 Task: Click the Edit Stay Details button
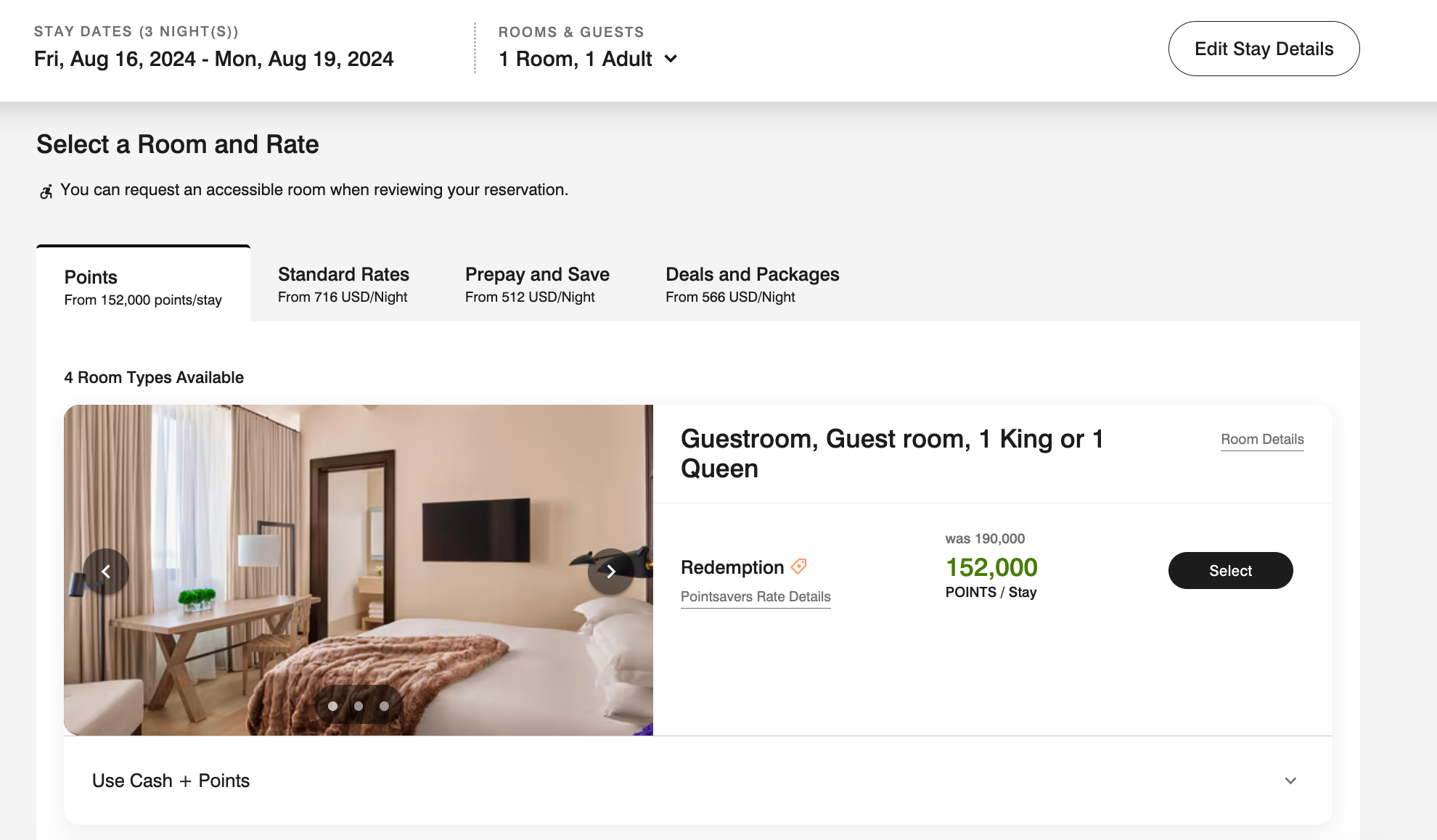[x=1264, y=49]
